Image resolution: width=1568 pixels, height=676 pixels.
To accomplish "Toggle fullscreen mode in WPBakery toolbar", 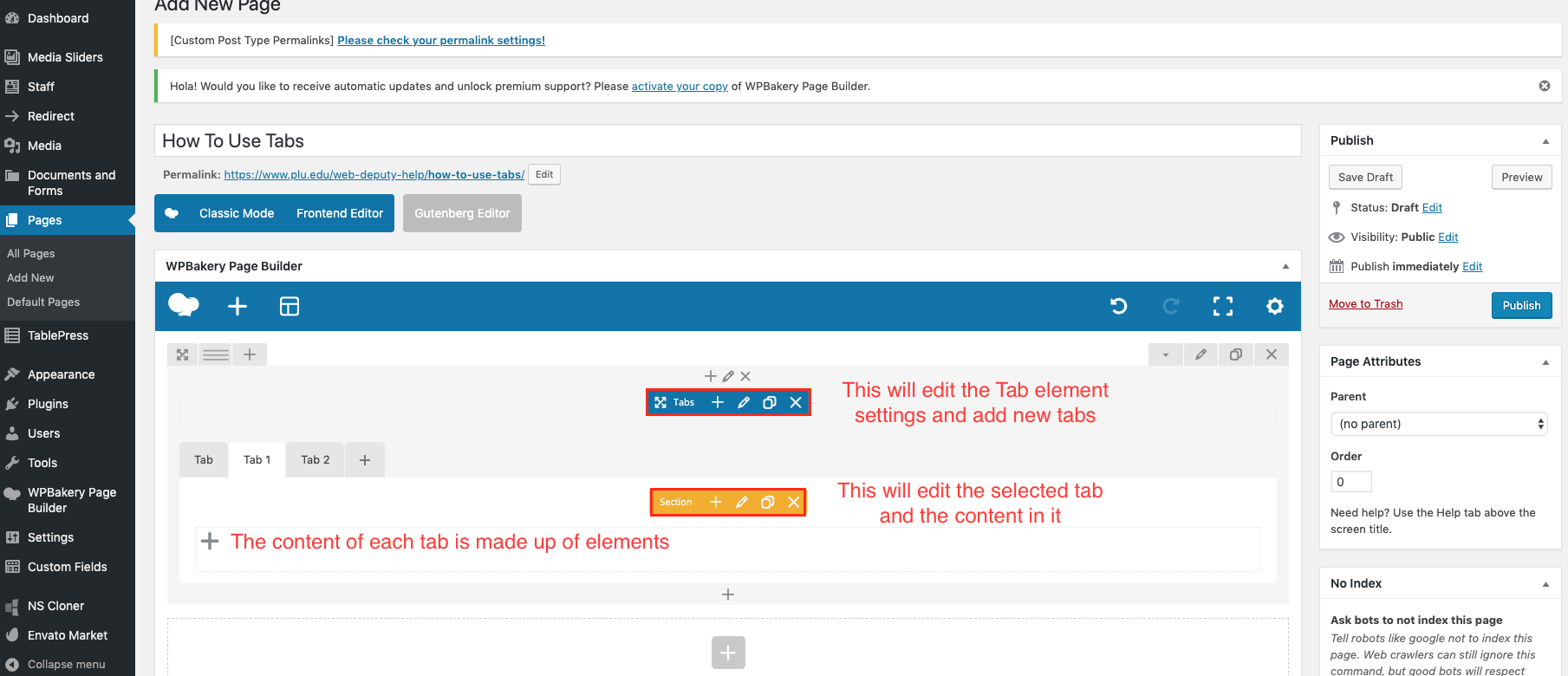I will tap(1223, 306).
